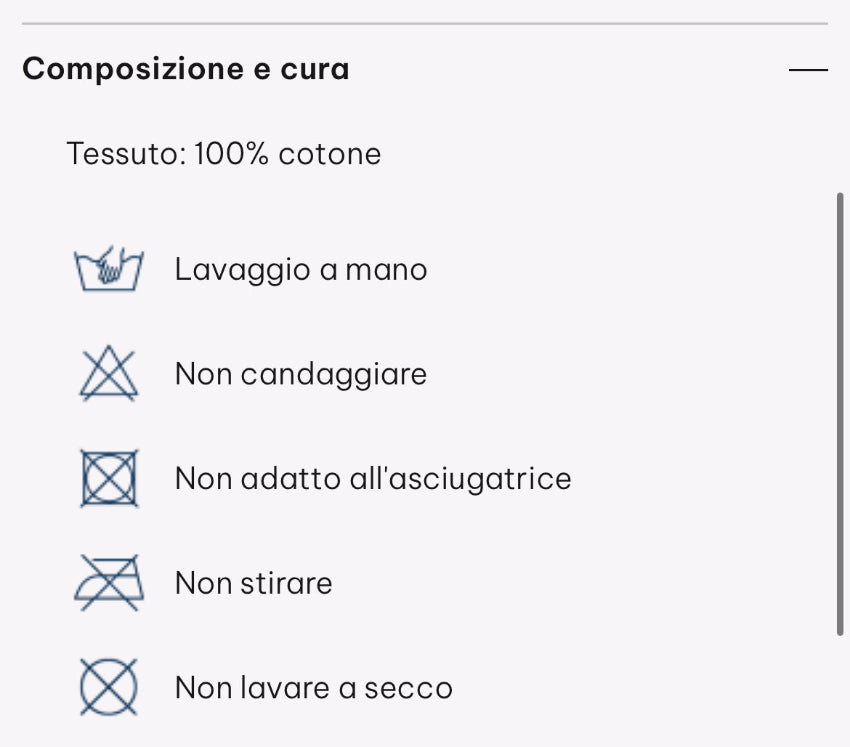Click the 100% cotone fabric value
Image resolution: width=850 pixels, height=747 pixels.
tap(288, 154)
